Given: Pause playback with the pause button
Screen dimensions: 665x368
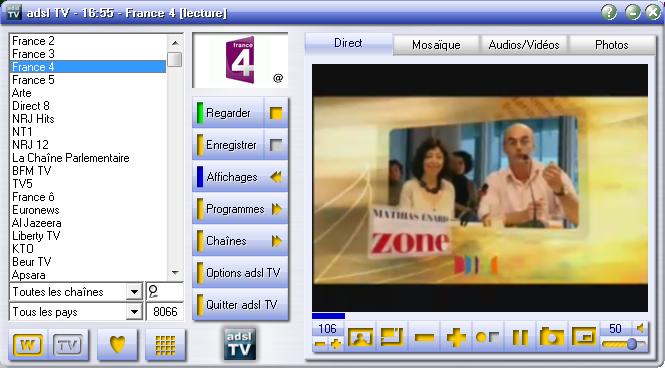Looking at the screenshot, I should pos(520,337).
